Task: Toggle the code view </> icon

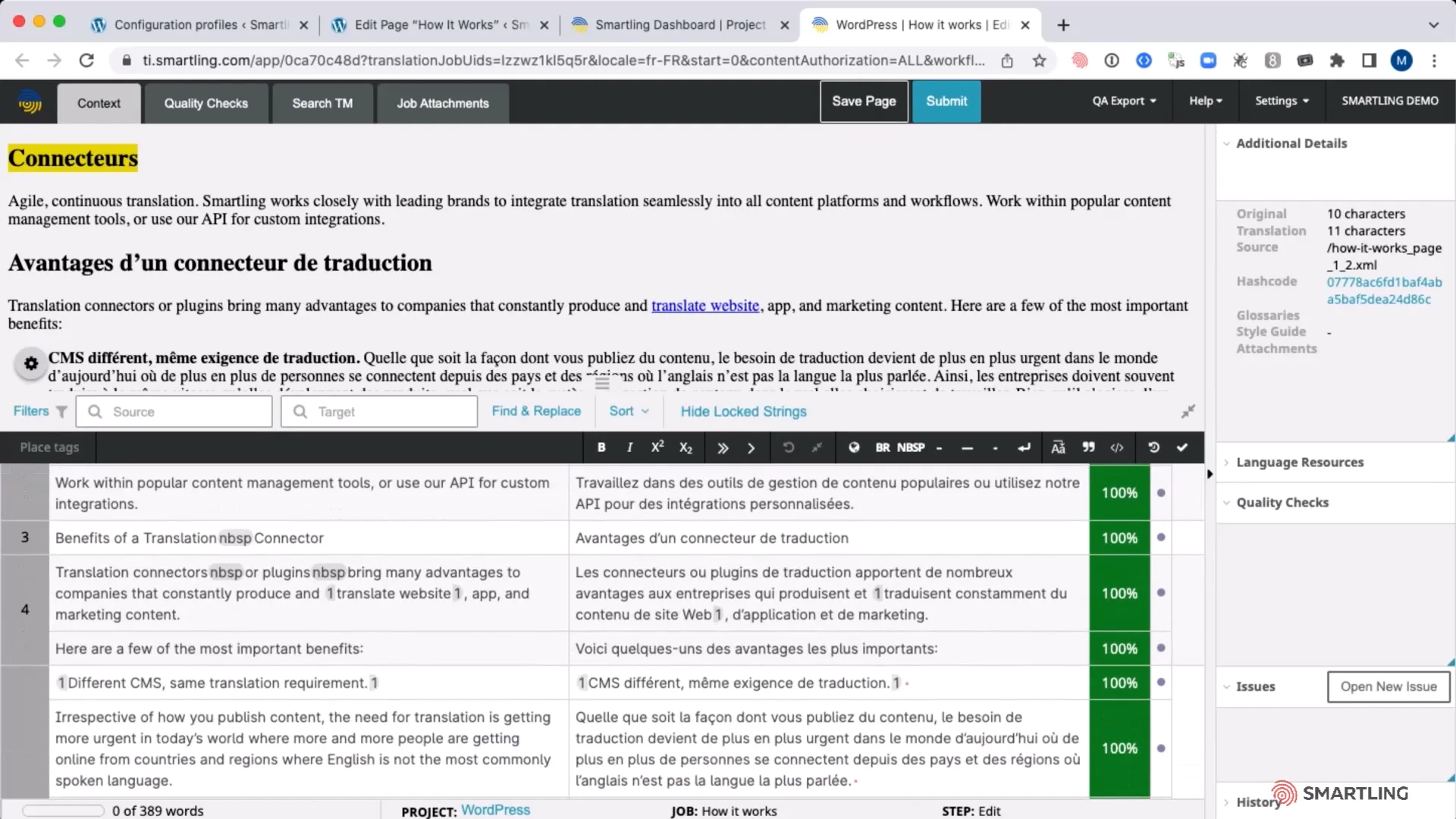Action: [1117, 447]
